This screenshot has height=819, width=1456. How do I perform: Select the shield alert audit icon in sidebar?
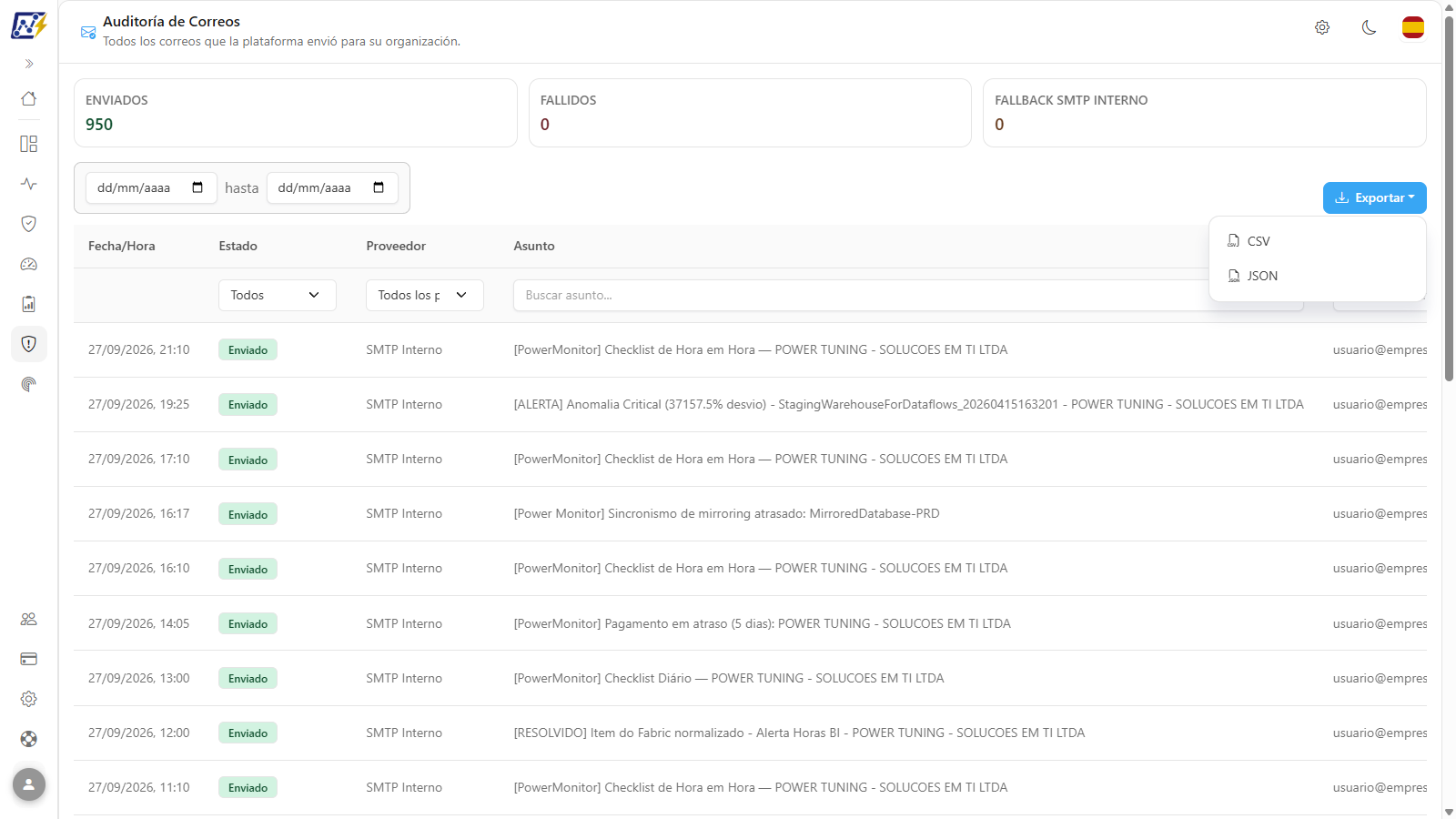[x=29, y=344]
